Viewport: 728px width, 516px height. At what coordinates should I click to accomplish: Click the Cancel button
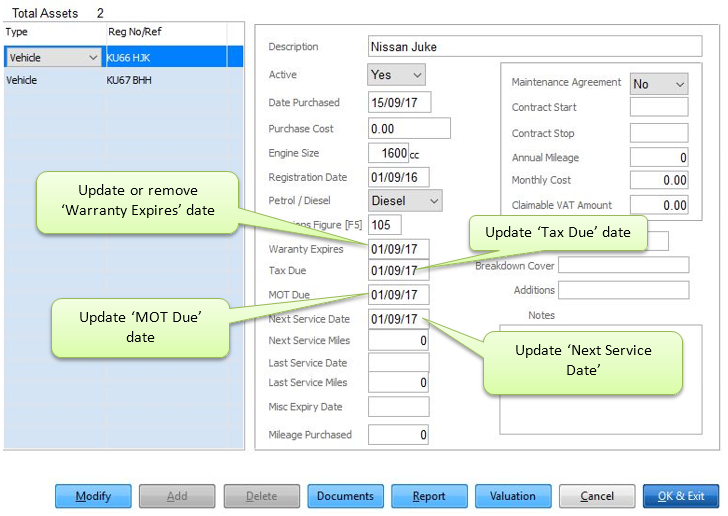pos(597,496)
